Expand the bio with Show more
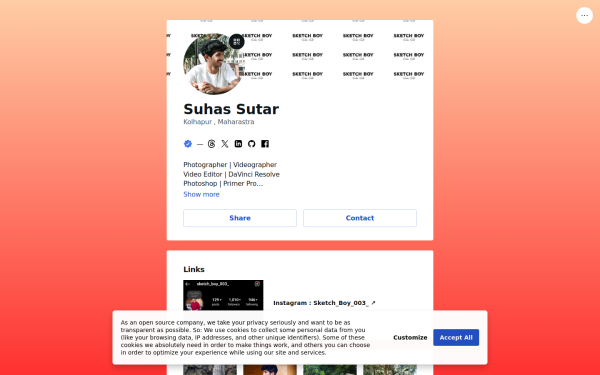This screenshot has height=375, width=600. click(201, 194)
